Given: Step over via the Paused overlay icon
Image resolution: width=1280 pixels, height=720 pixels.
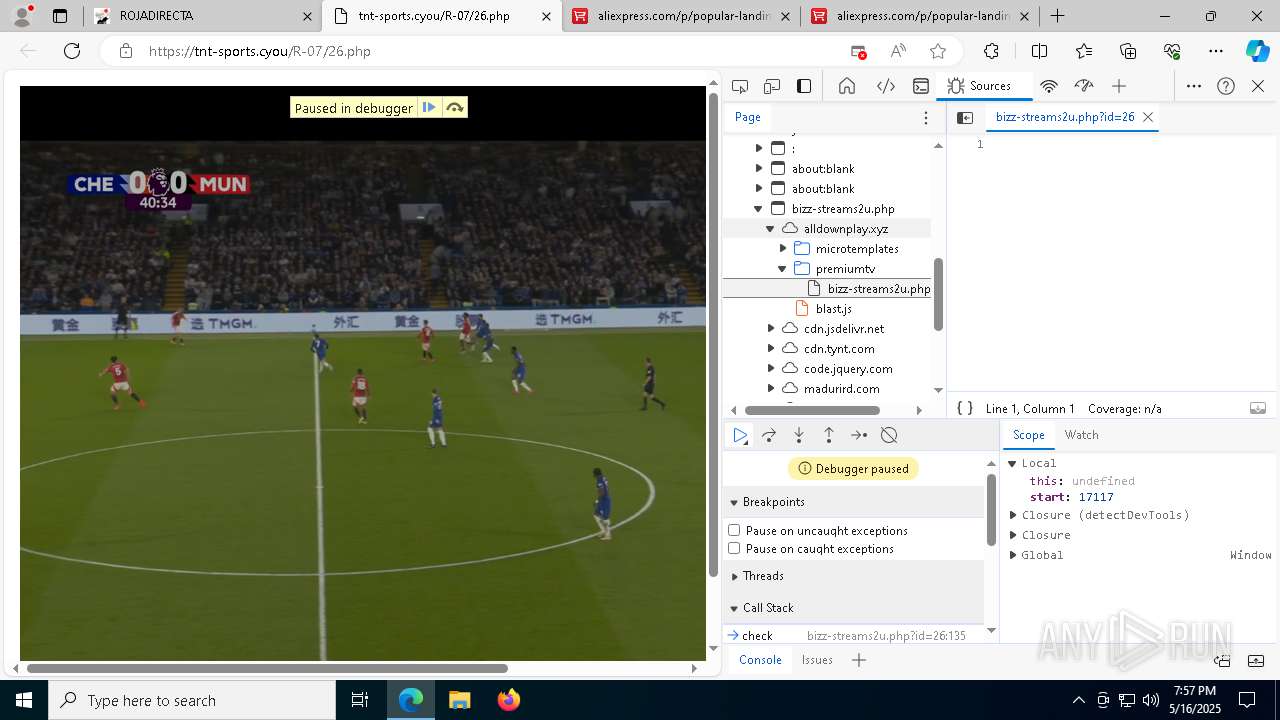Looking at the screenshot, I should pyautogui.click(x=455, y=108).
